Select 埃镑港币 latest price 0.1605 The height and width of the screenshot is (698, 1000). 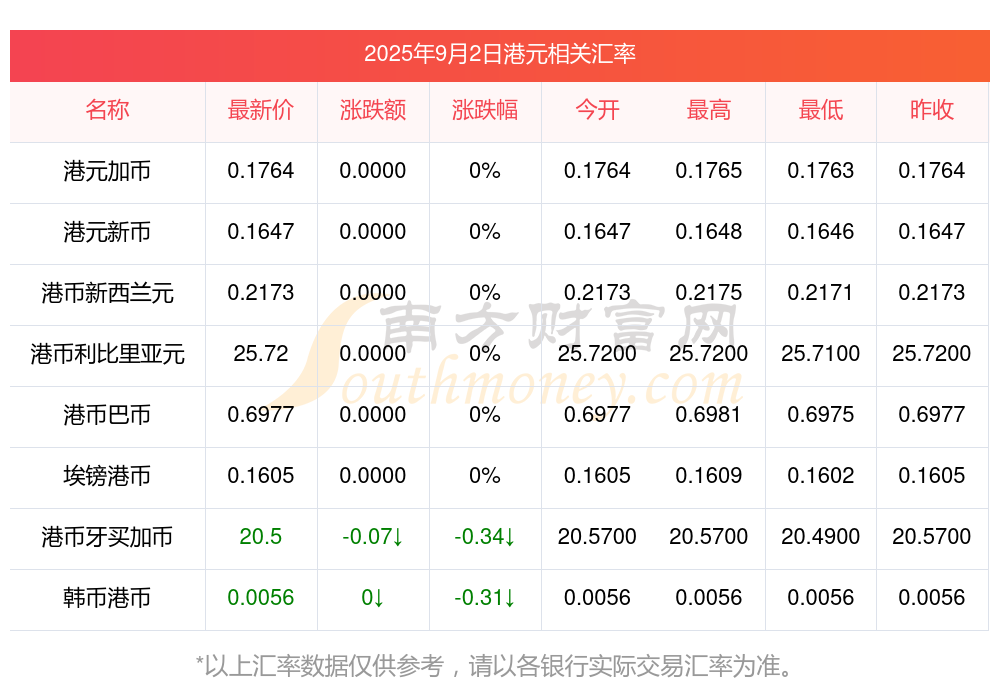click(x=261, y=475)
